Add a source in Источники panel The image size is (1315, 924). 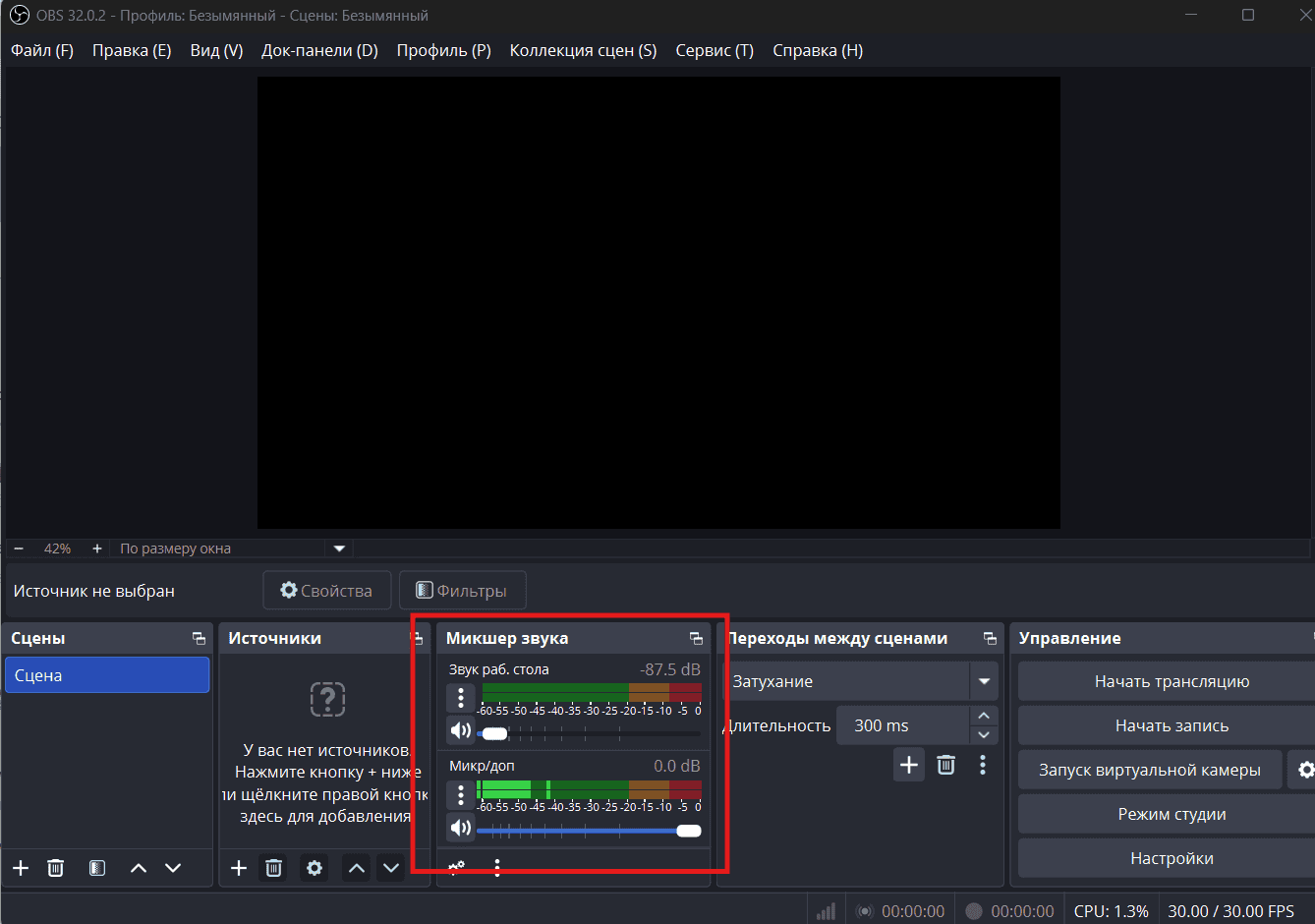[x=238, y=868]
